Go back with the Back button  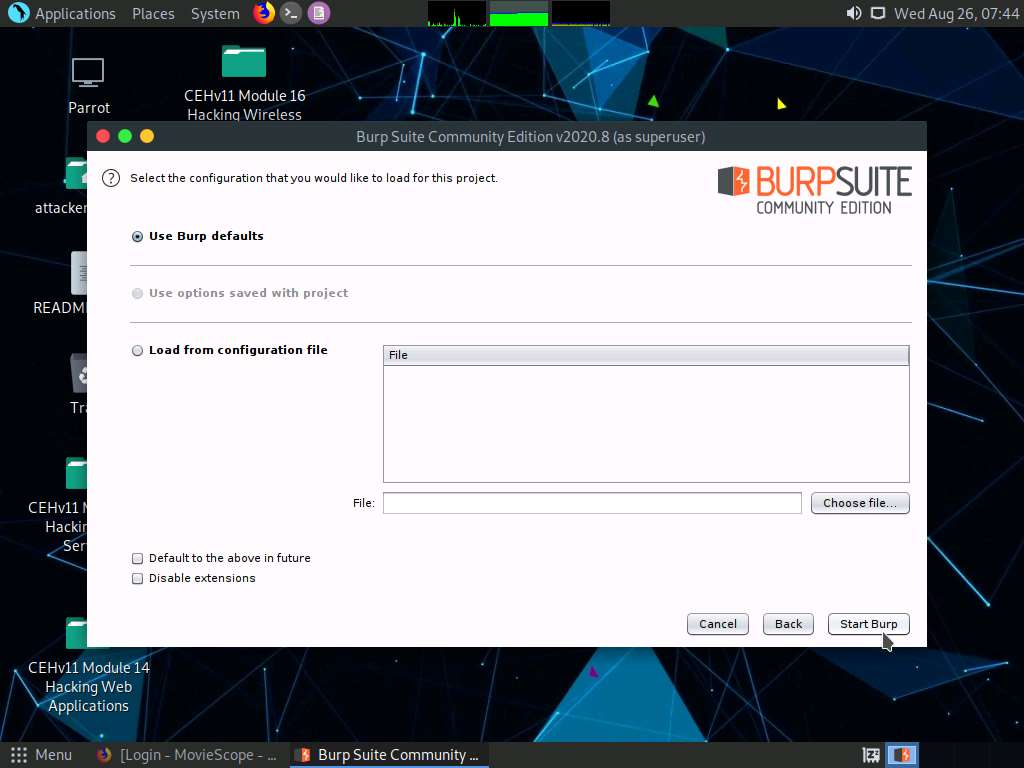[788, 623]
